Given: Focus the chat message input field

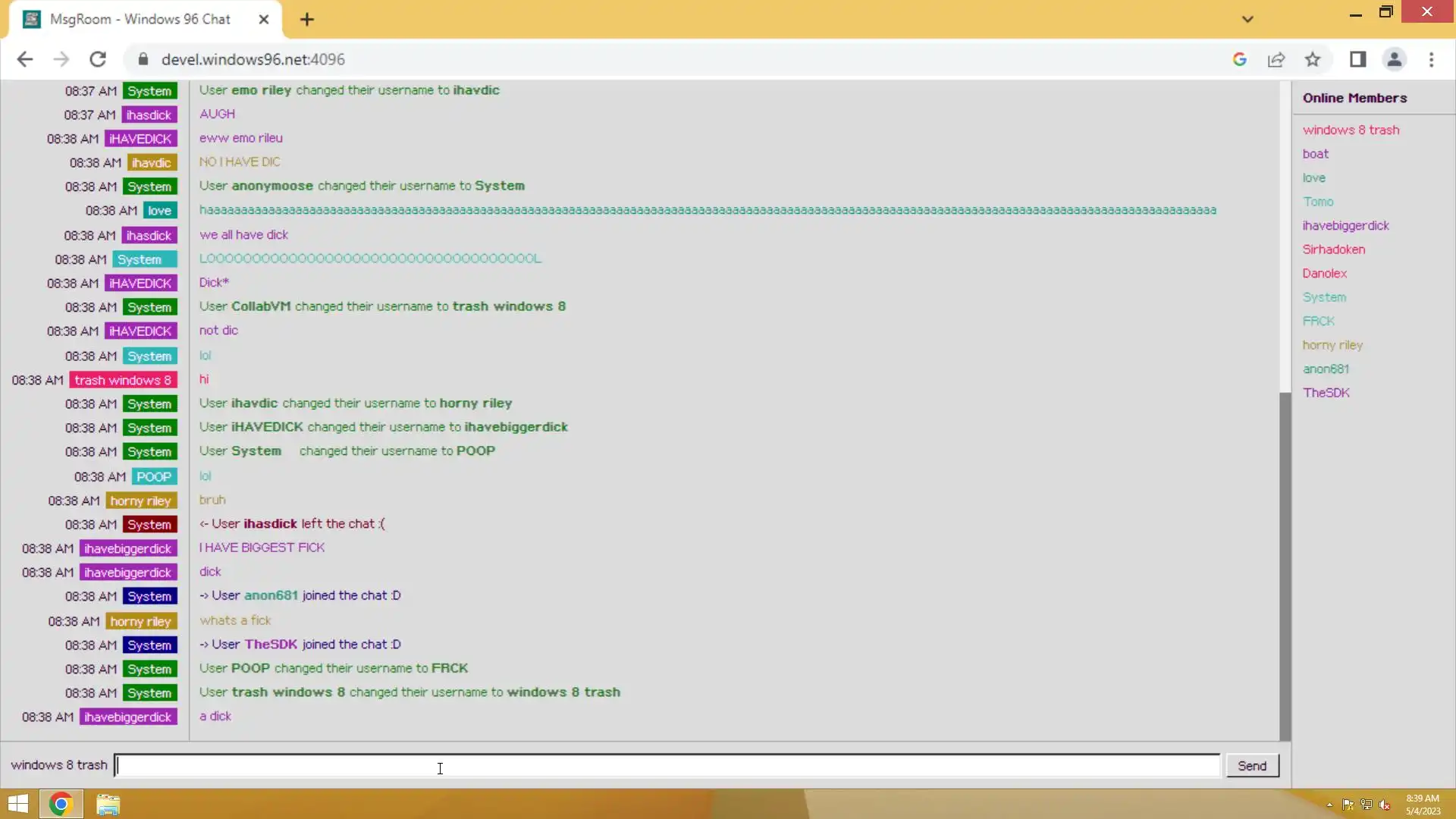Looking at the screenshot, I should (667, 766).
